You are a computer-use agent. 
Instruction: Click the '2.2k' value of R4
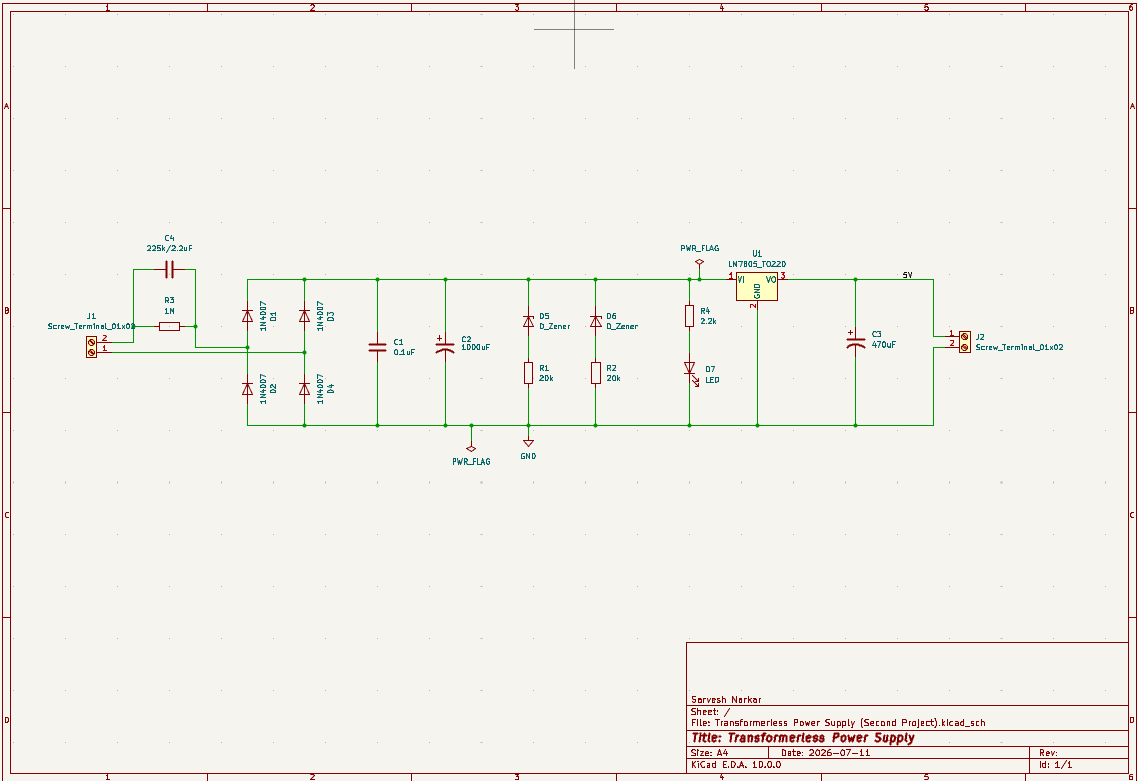click(x=708, y=321)
